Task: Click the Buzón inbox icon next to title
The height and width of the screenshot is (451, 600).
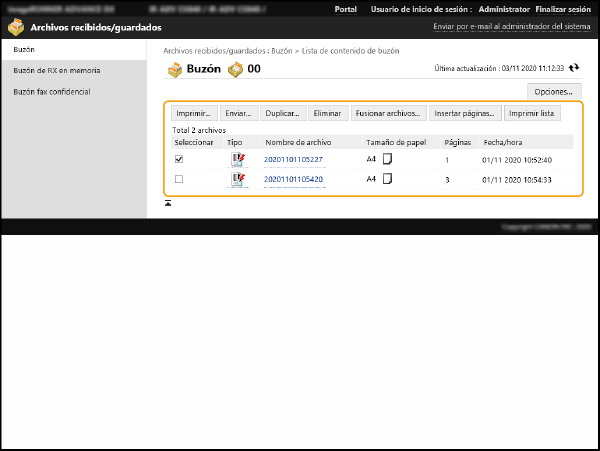Action: pyautogui.click(x=174, y=69)
